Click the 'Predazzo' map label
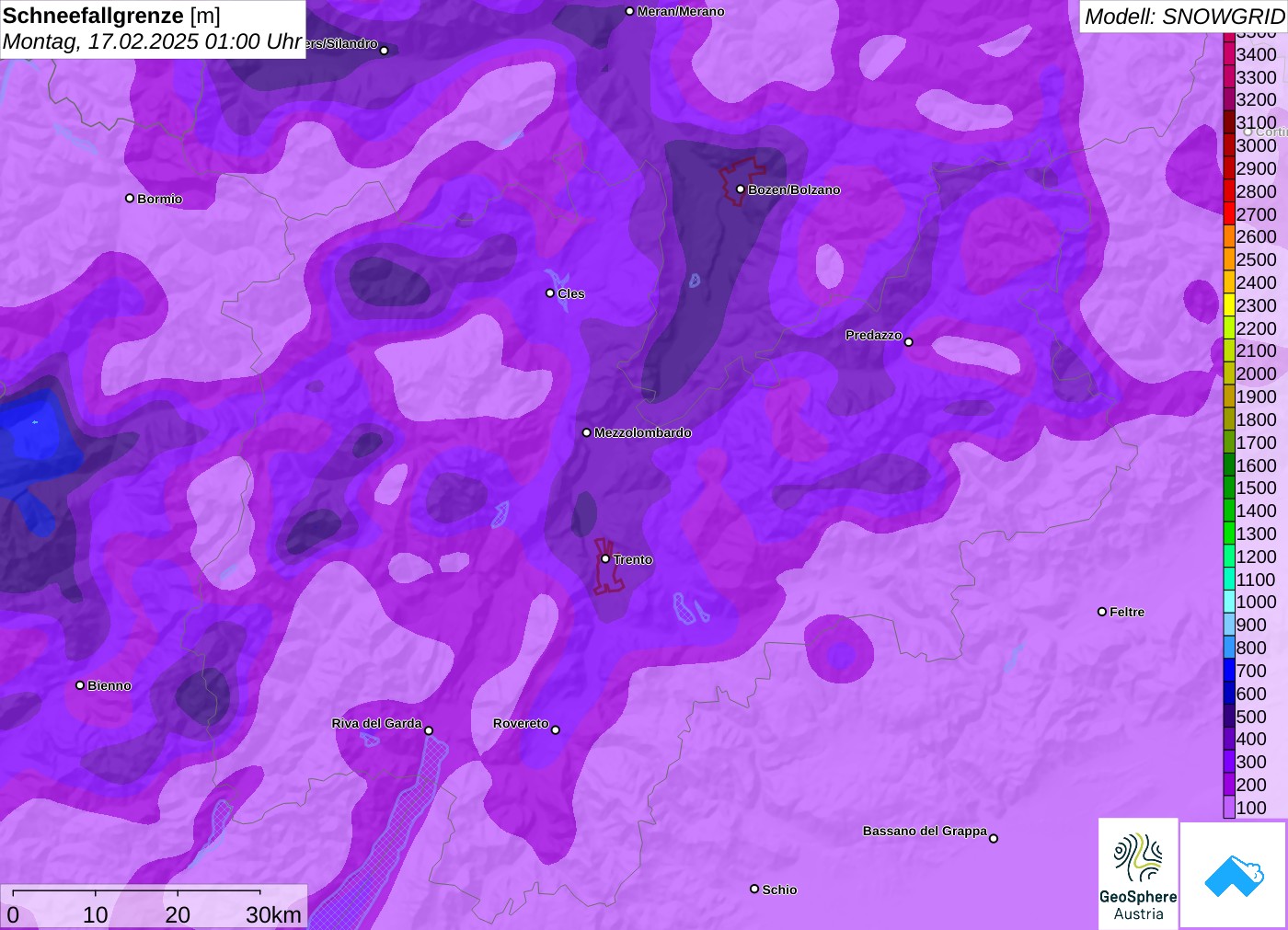The height and width of the screenshot is (930, 1288). (874, 335)
